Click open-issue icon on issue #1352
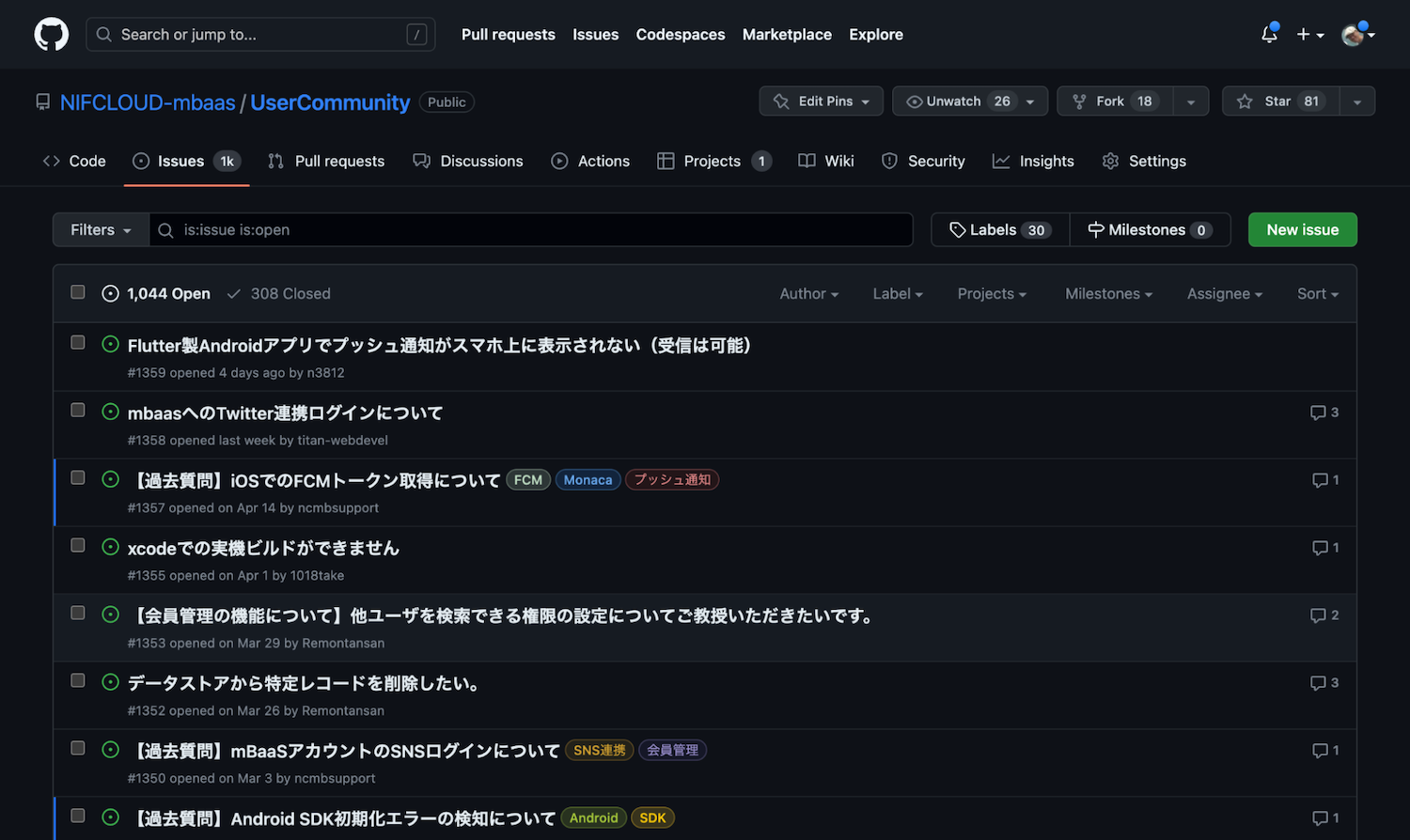This screenshot has width=1410, height=840. [x=110, y=682]
